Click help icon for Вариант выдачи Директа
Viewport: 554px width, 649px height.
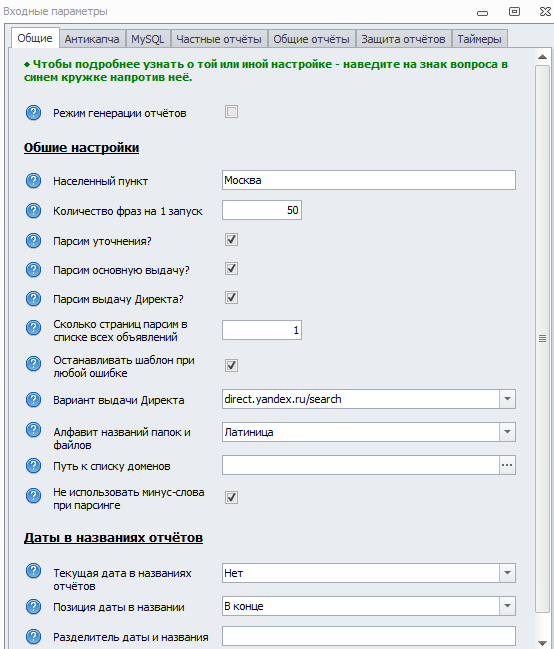(33, 399)
